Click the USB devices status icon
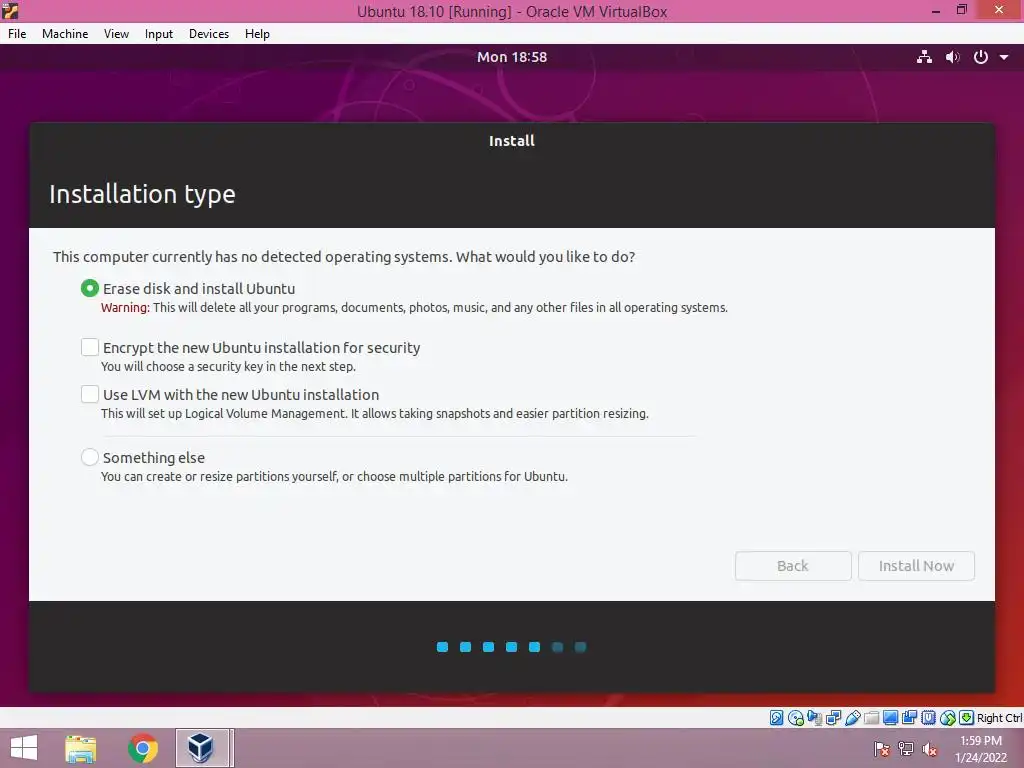Image resolution: width=1024 pixels, height=768 pixels. pyautogui.click(x=853, y=718)
